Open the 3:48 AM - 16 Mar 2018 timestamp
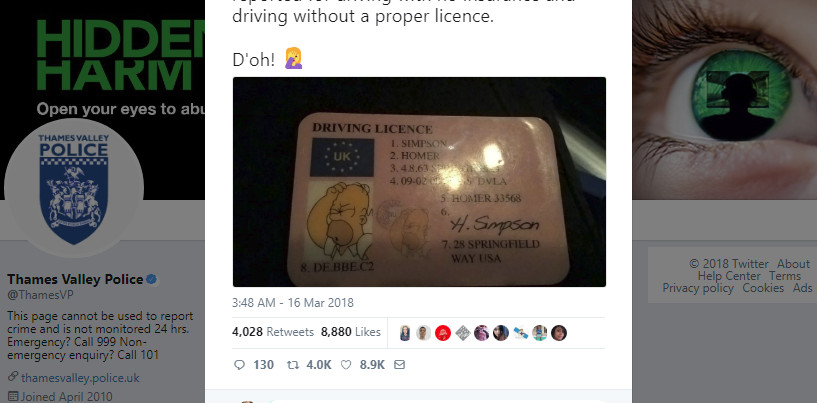The image size is (817, 403). click(x=293, y=302)
